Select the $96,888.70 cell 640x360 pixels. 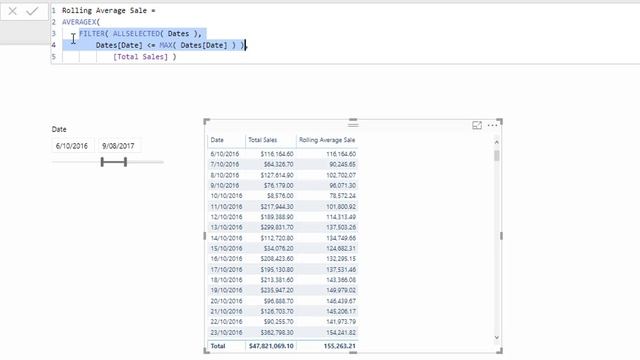(x=278, y=301)
